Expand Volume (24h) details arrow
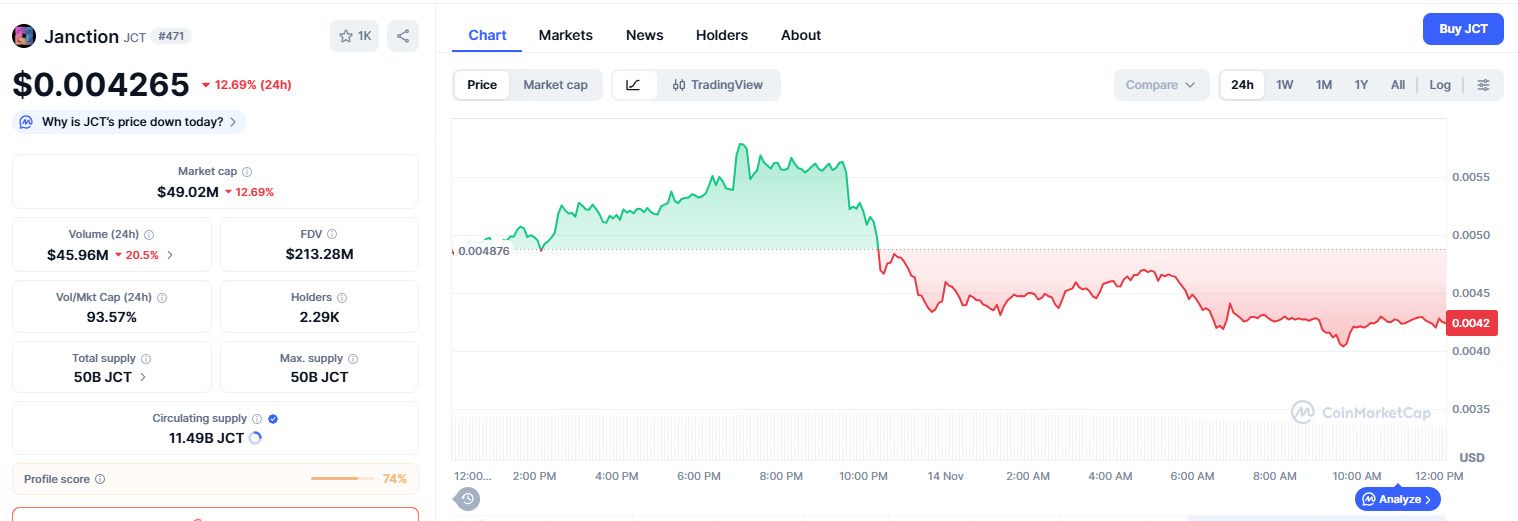The image size is (1518, 521). (x=170, y=255)
